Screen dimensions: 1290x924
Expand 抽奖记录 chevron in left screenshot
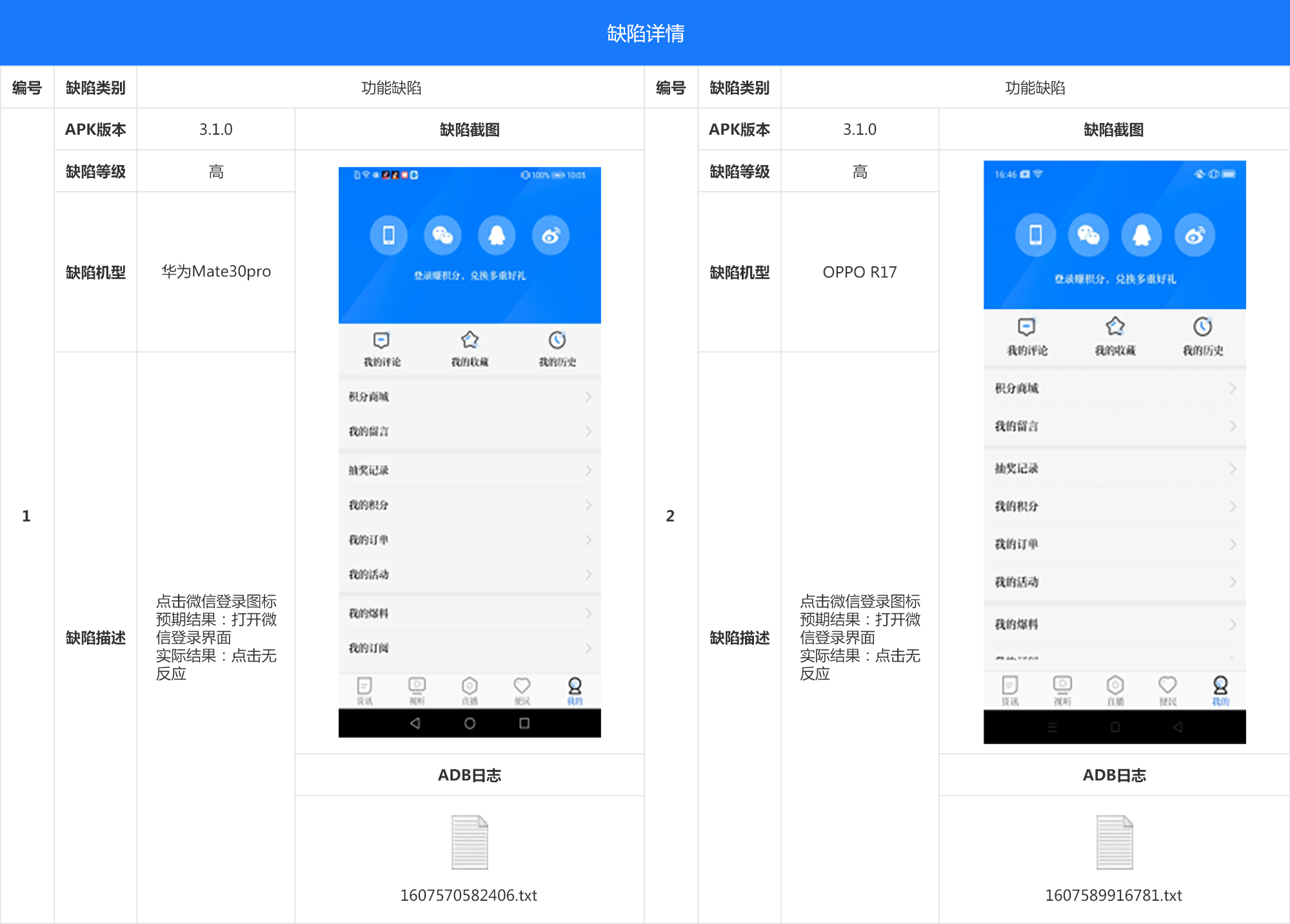coord(588,470)
